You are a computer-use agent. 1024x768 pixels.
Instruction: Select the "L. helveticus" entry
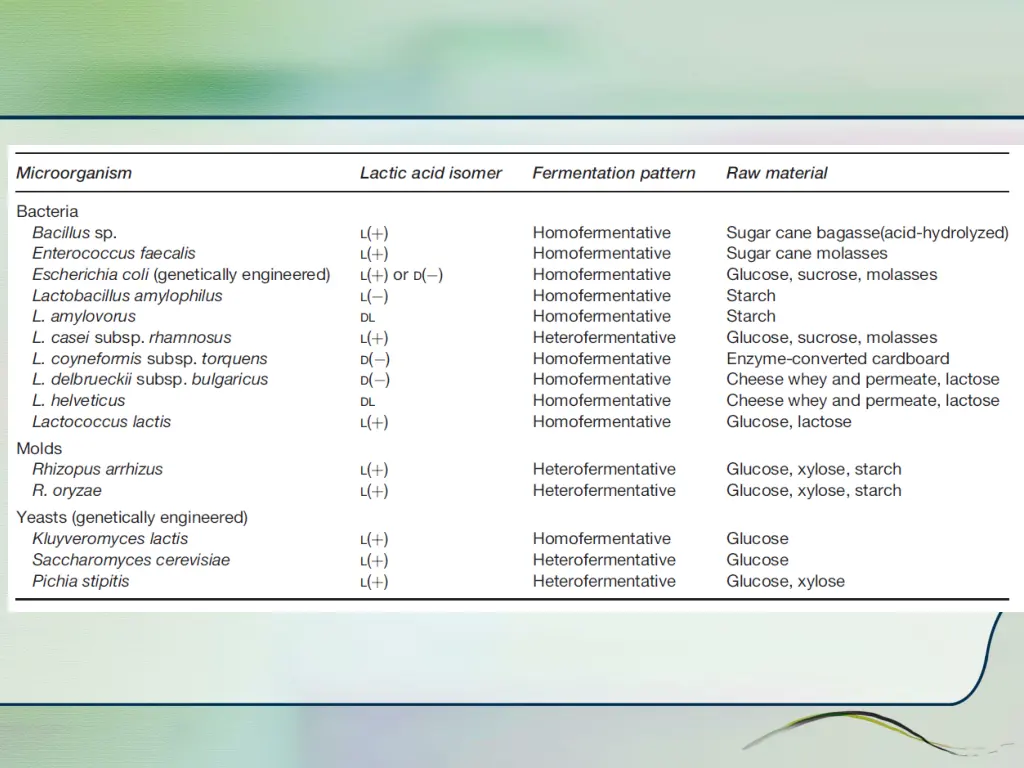tap(78, 400)
